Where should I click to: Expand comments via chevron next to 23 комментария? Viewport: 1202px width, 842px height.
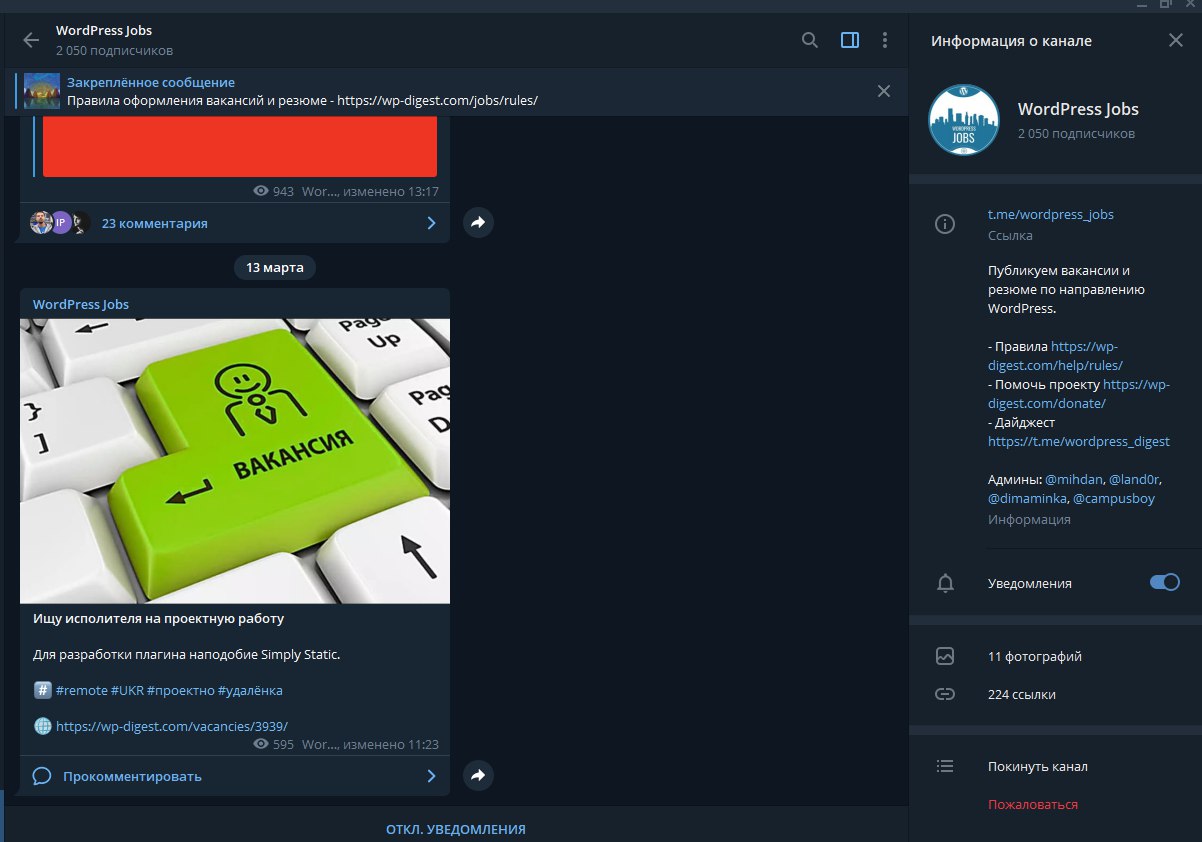tap(432, 223)
